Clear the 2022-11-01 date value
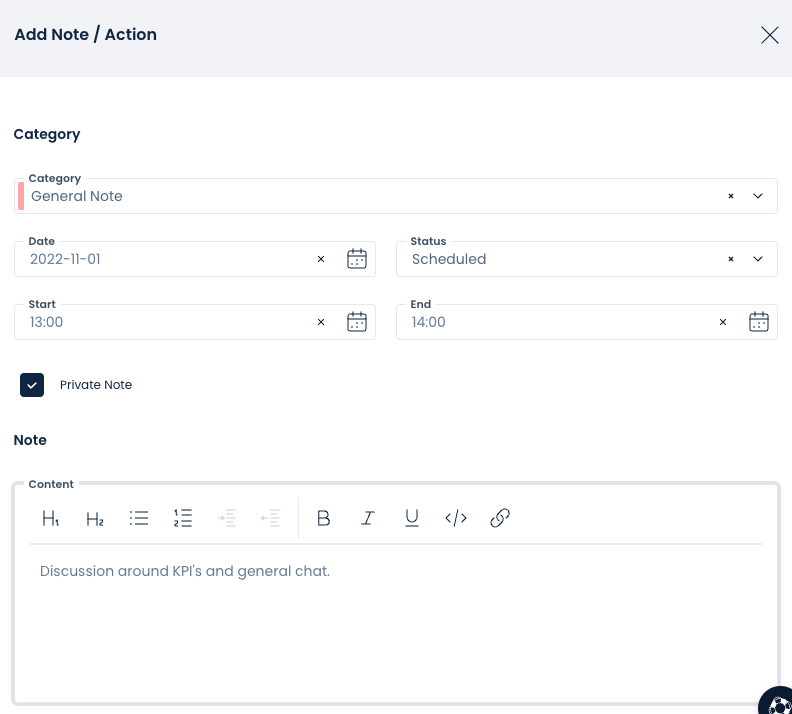The width and height of the screenshot is (792, 714). point(321,259)
